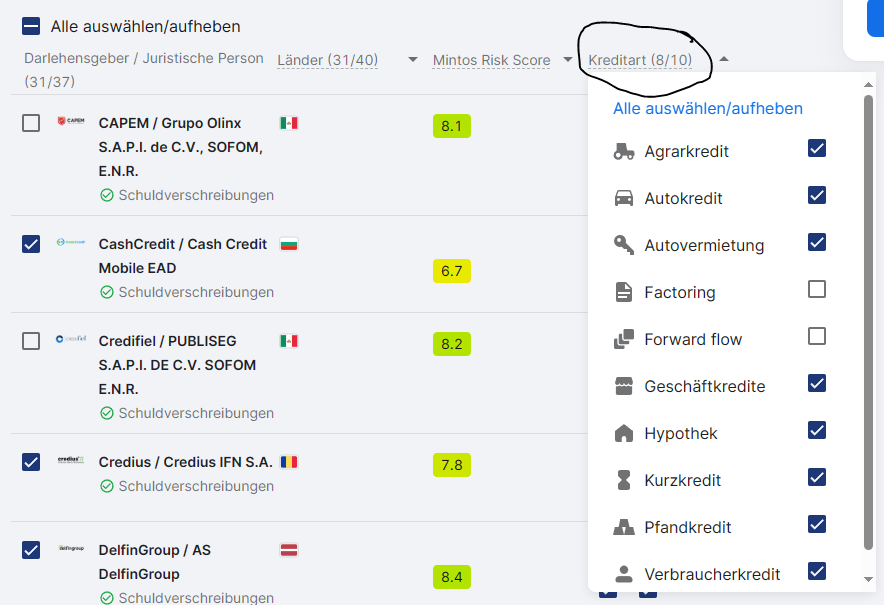Click the house icon for Hypothek
884x605 pixels.
tap(624, 433)
